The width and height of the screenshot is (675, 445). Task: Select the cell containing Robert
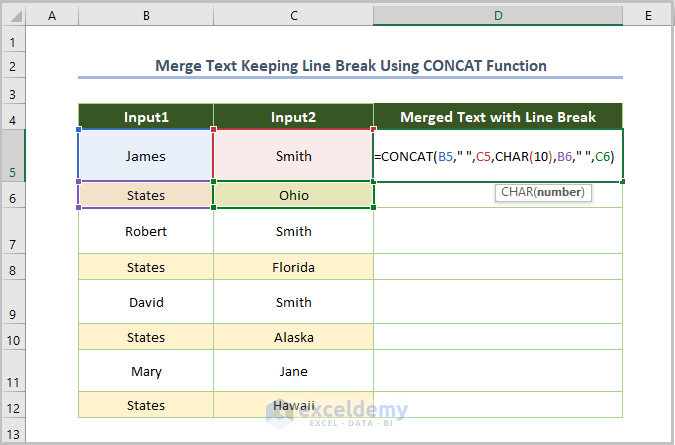tap(146, 231)
